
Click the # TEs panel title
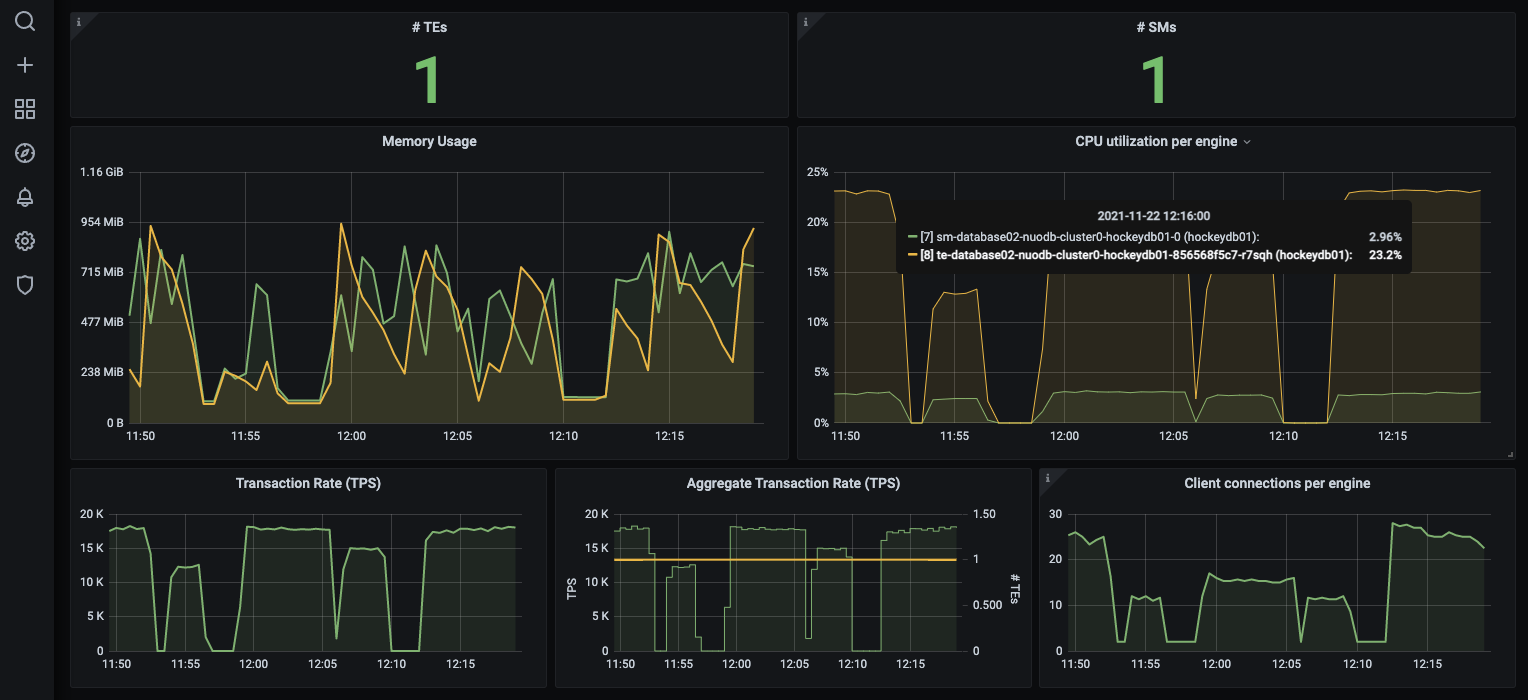click(429, 27)
